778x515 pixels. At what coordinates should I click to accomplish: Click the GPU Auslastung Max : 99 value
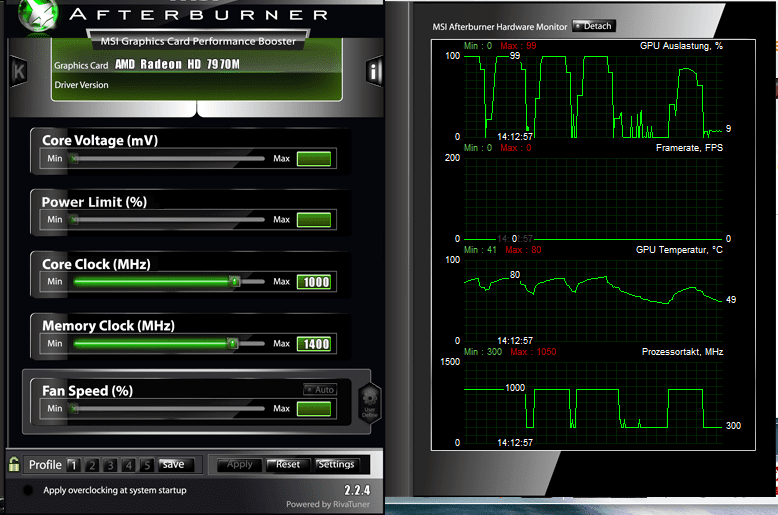click(518, 46)
